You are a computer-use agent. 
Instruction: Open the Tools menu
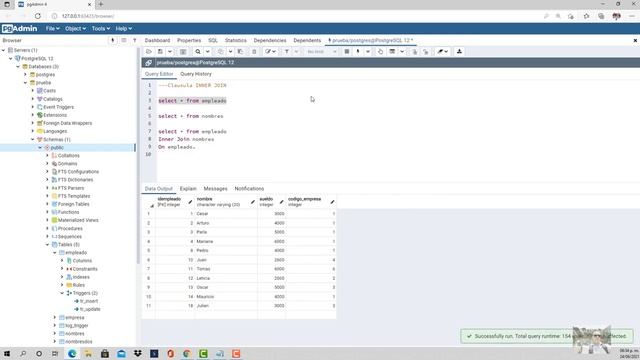click(x=100, y=29)
